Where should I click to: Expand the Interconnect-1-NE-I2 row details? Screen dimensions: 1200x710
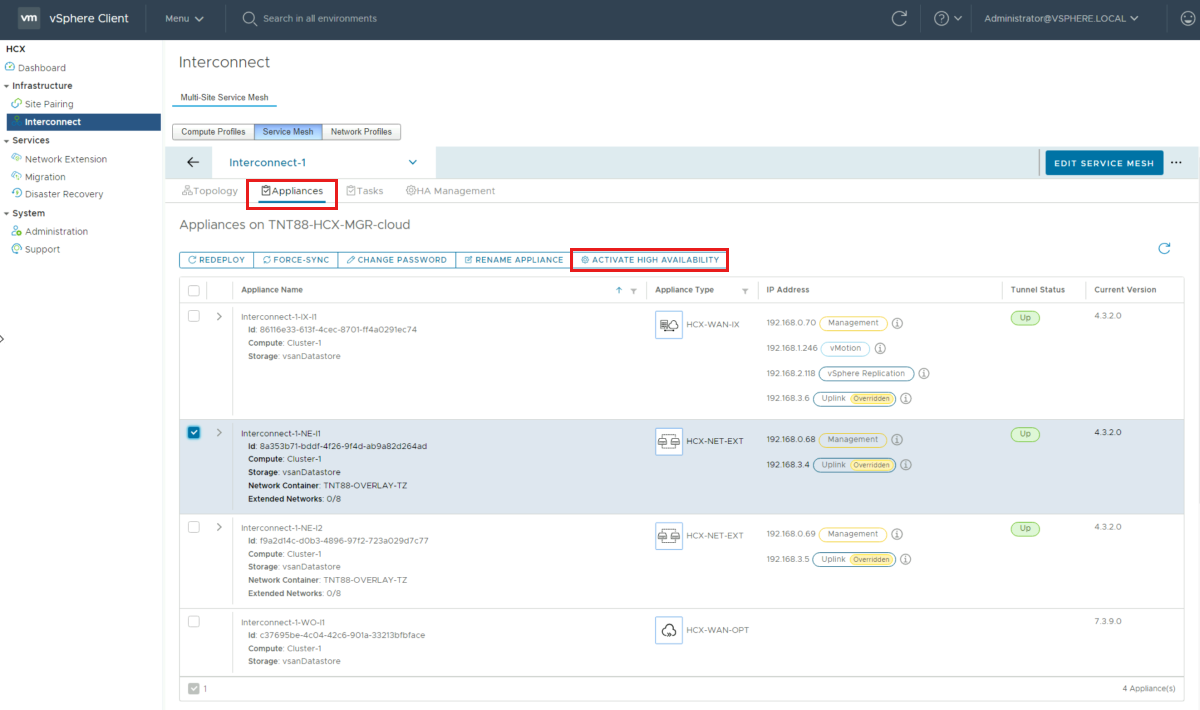tap(219, 527)
